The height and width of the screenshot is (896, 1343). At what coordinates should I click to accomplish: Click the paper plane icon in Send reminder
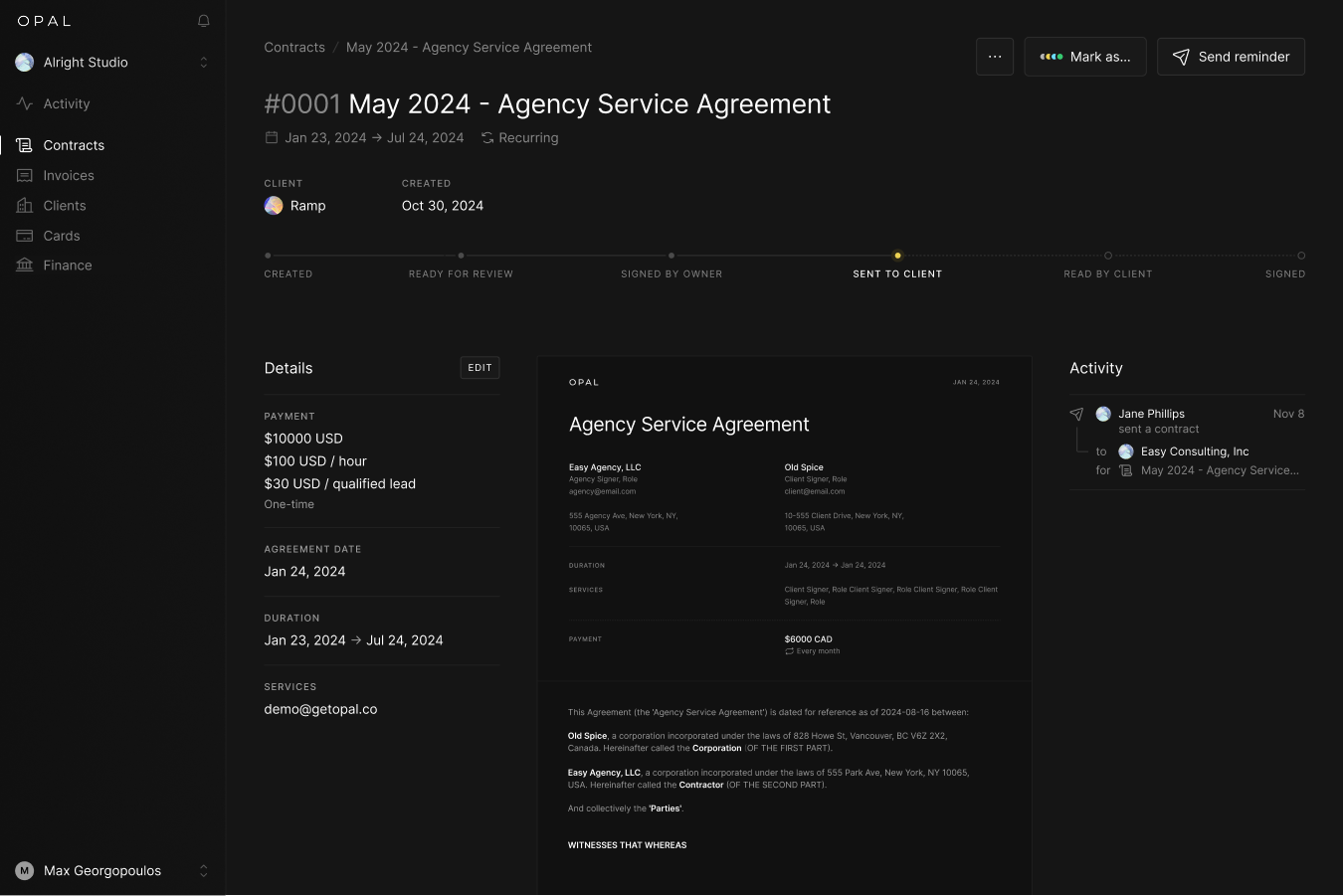click(1181, 57)
